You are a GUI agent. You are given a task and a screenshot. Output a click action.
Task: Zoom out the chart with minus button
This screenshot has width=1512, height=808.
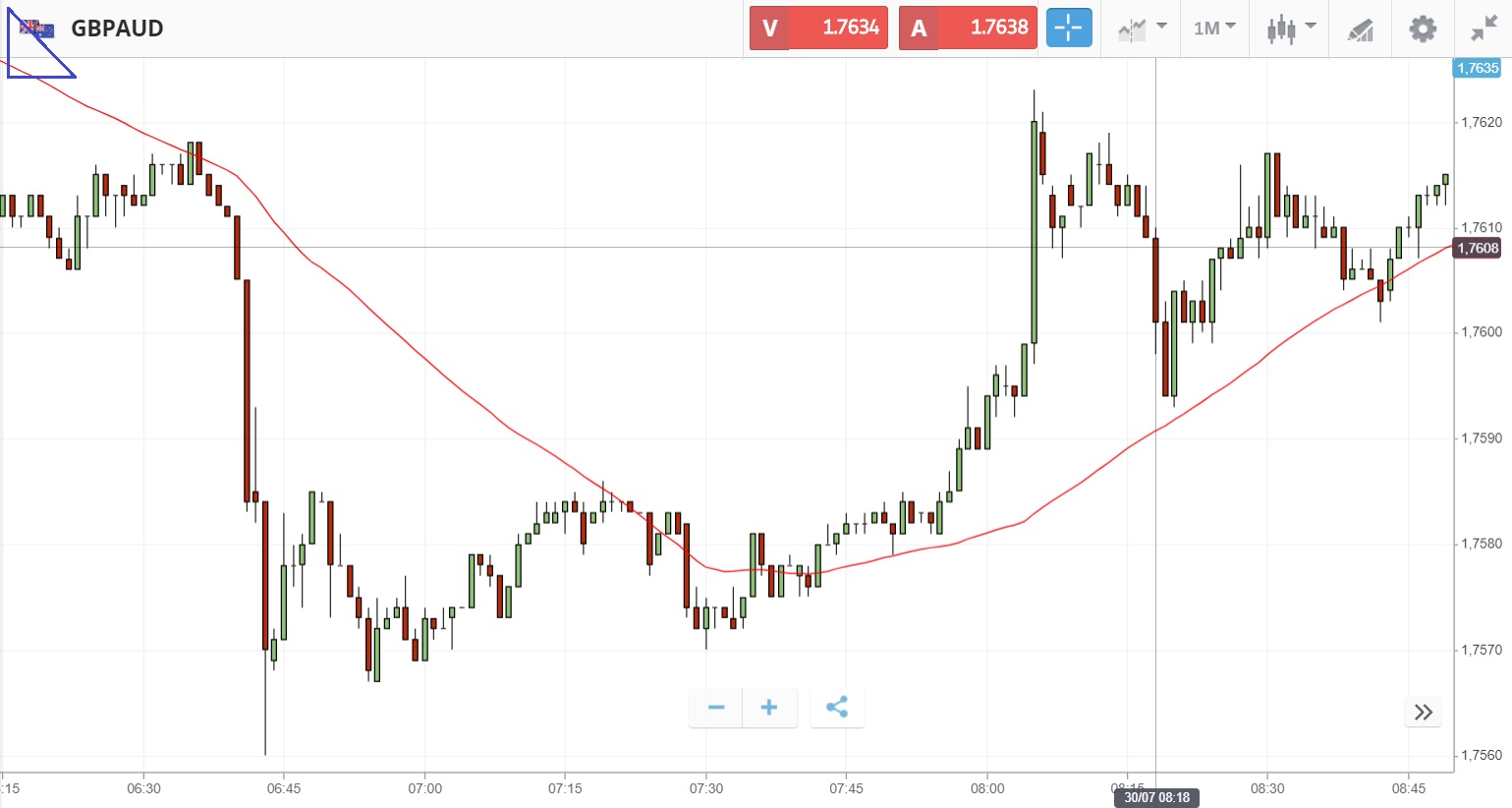point(716,708)
